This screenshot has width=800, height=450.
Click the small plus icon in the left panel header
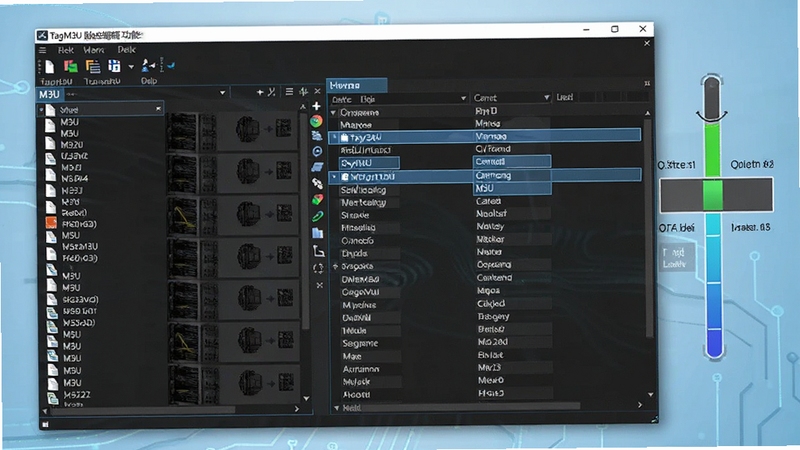tap(260, 92)
